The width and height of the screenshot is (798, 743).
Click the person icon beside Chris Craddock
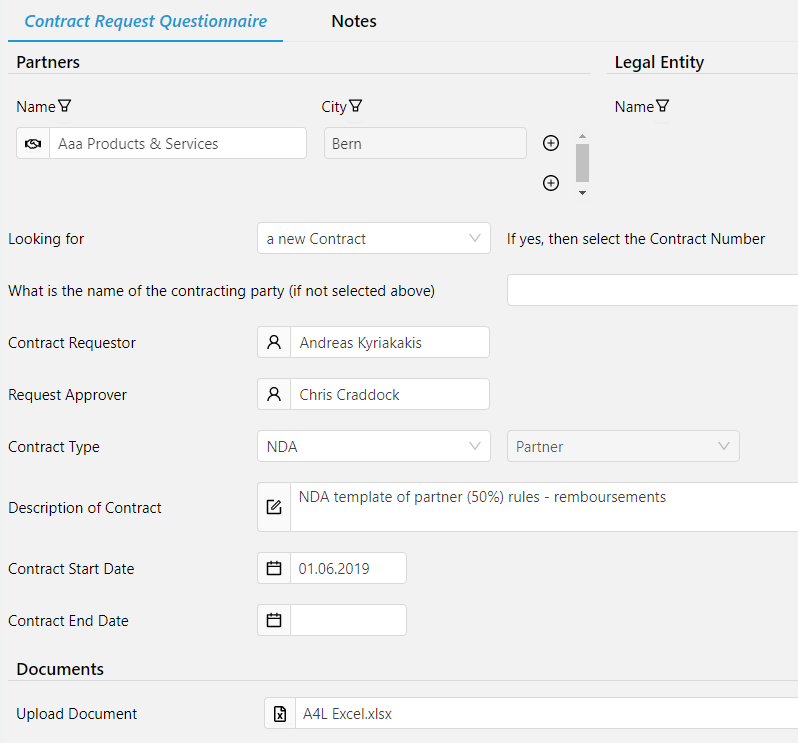(x=274, y=394)
